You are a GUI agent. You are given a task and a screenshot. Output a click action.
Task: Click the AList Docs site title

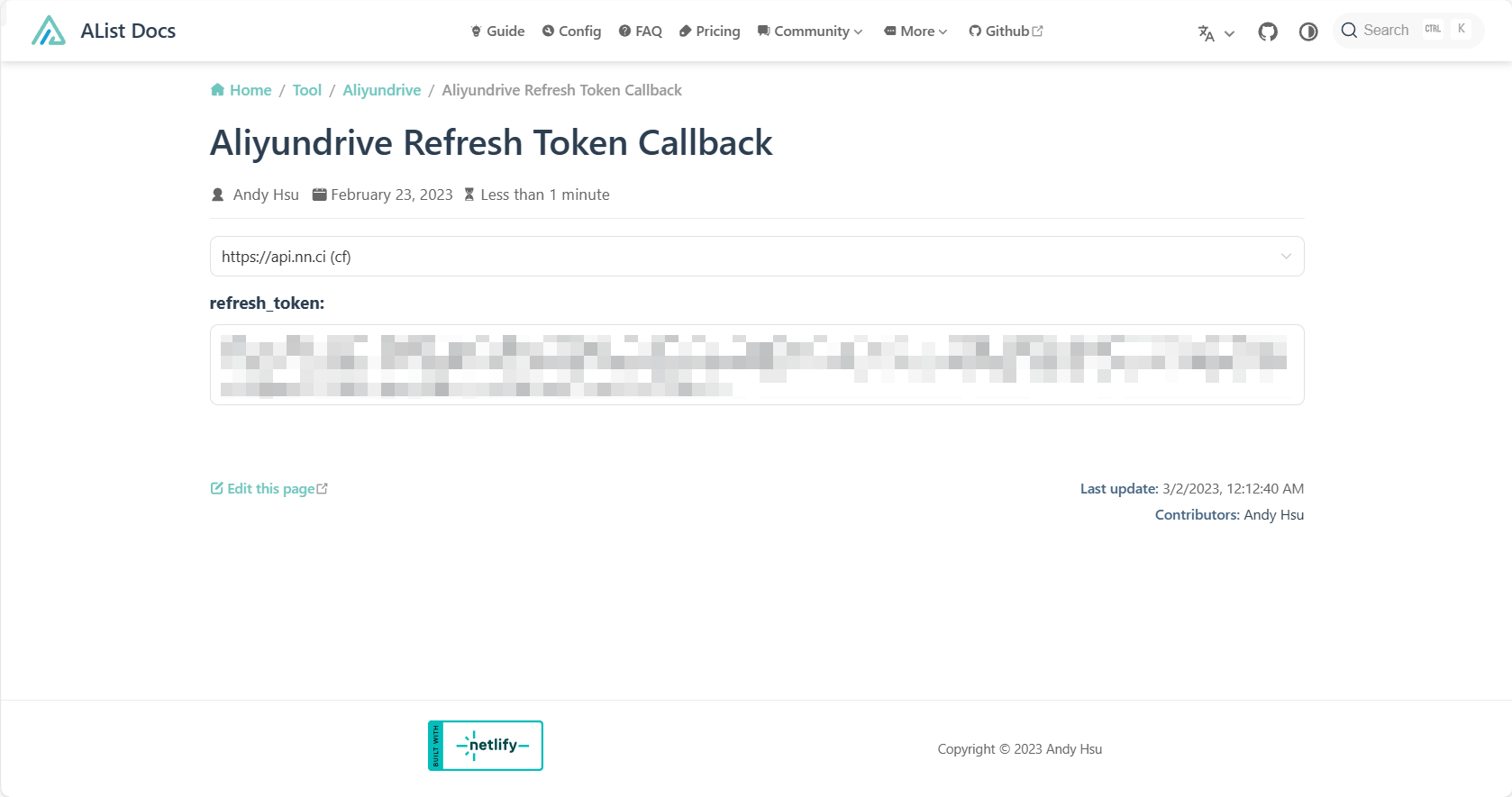(128, 31)
